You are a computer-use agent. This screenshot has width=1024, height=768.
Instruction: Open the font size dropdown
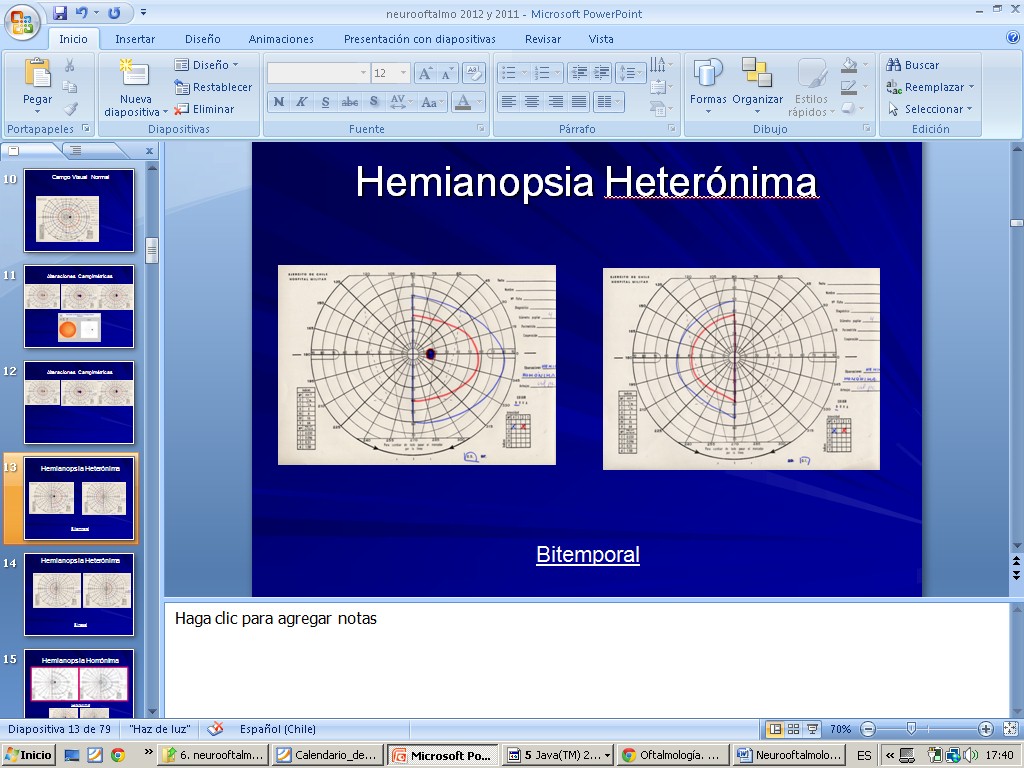pos(403,73)
